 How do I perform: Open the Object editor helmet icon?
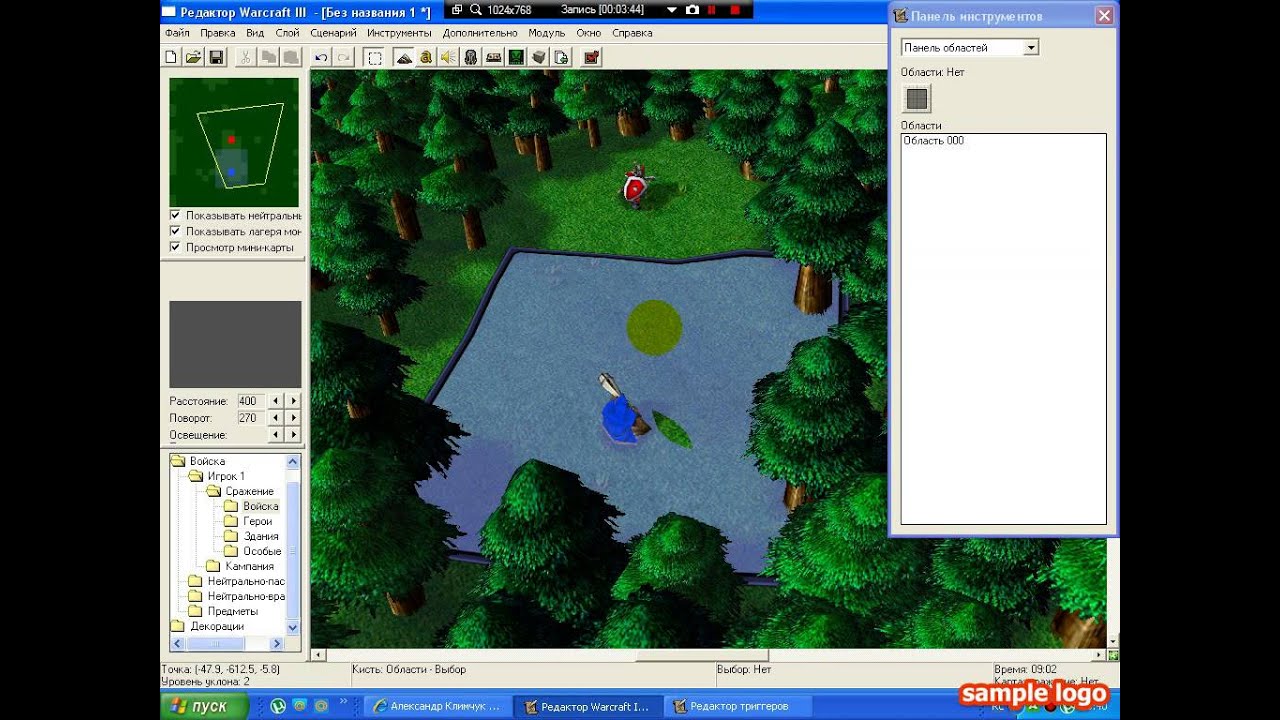pos(471,57)
